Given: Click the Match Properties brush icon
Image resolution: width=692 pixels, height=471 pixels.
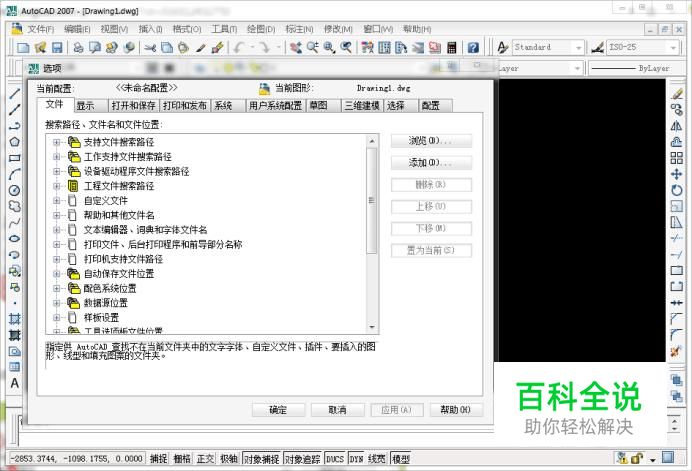Looking at the screenshot, I should [x=217, y=47].
